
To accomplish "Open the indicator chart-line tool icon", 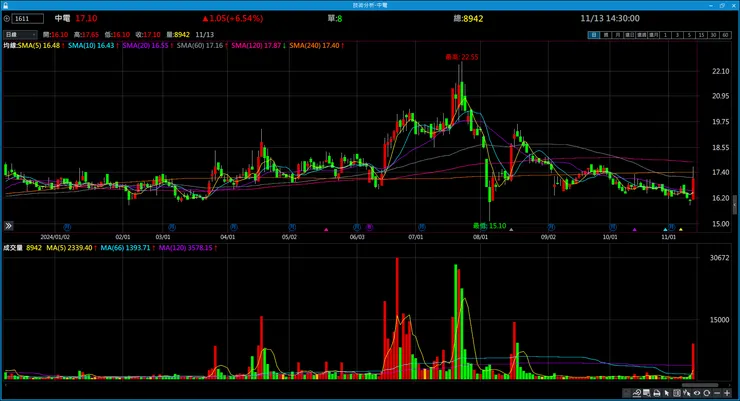I will point(637,393).
